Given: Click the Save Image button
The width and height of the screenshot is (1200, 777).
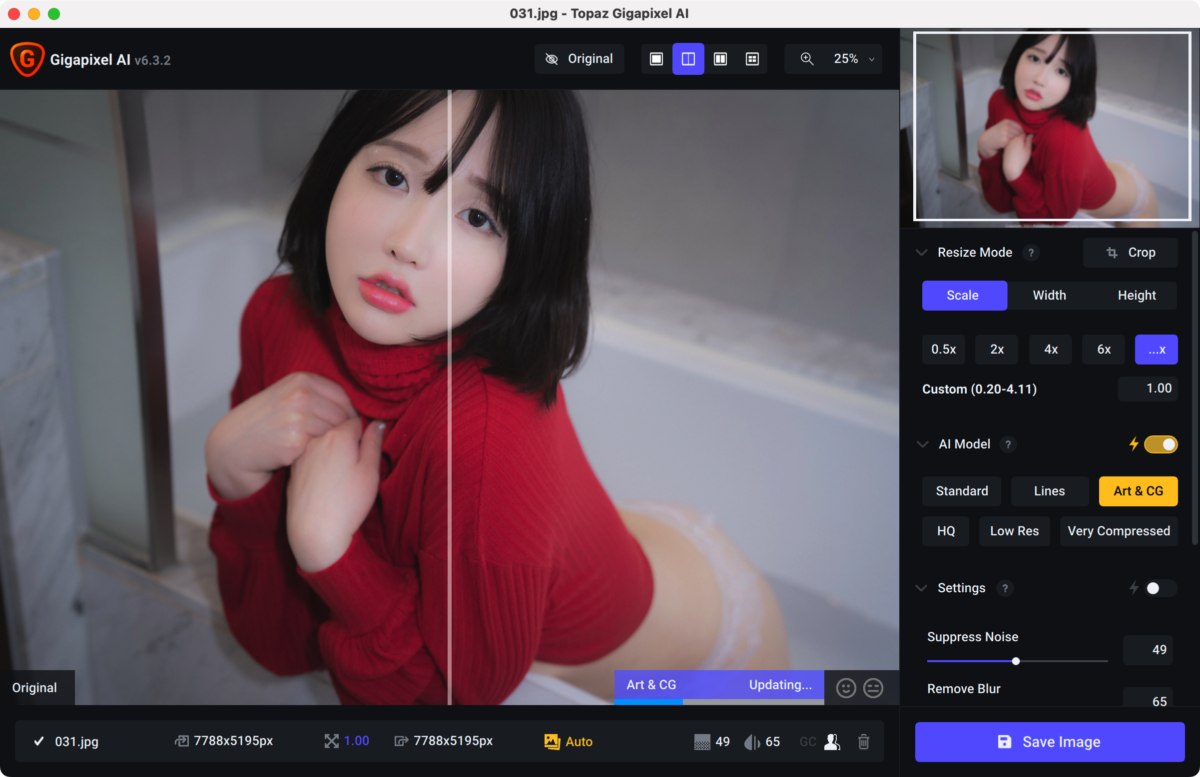Looking at the screenshot, I should coord(1049,742).
